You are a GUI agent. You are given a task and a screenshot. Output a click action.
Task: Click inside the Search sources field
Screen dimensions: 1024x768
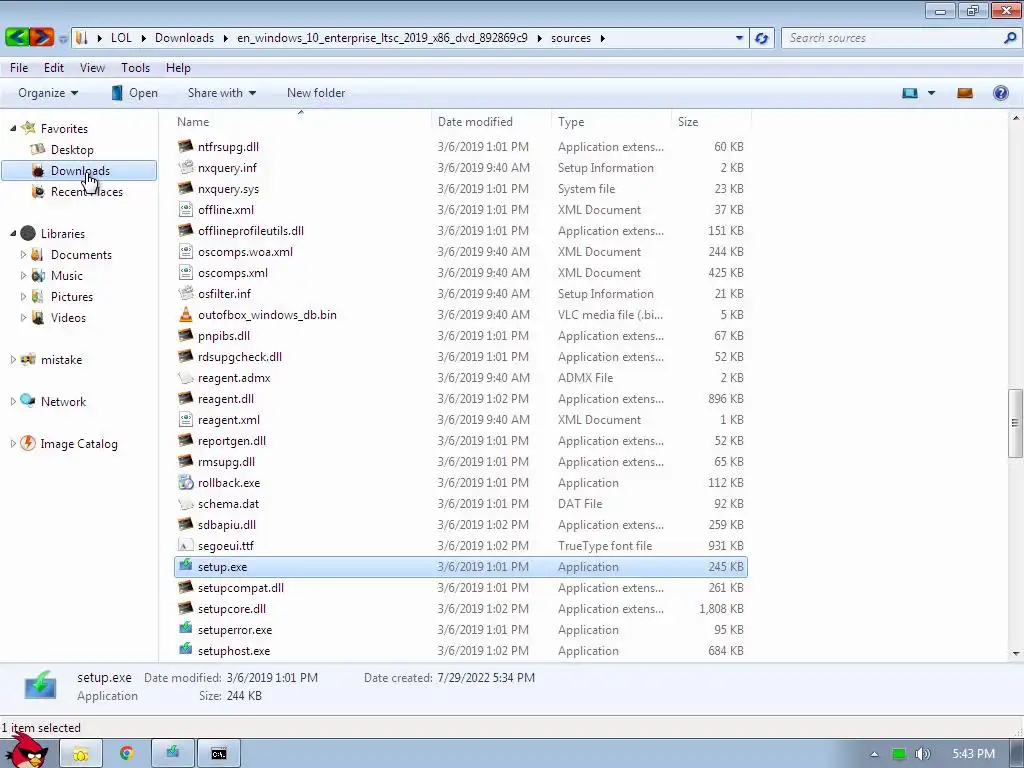[x=892, y=38]
